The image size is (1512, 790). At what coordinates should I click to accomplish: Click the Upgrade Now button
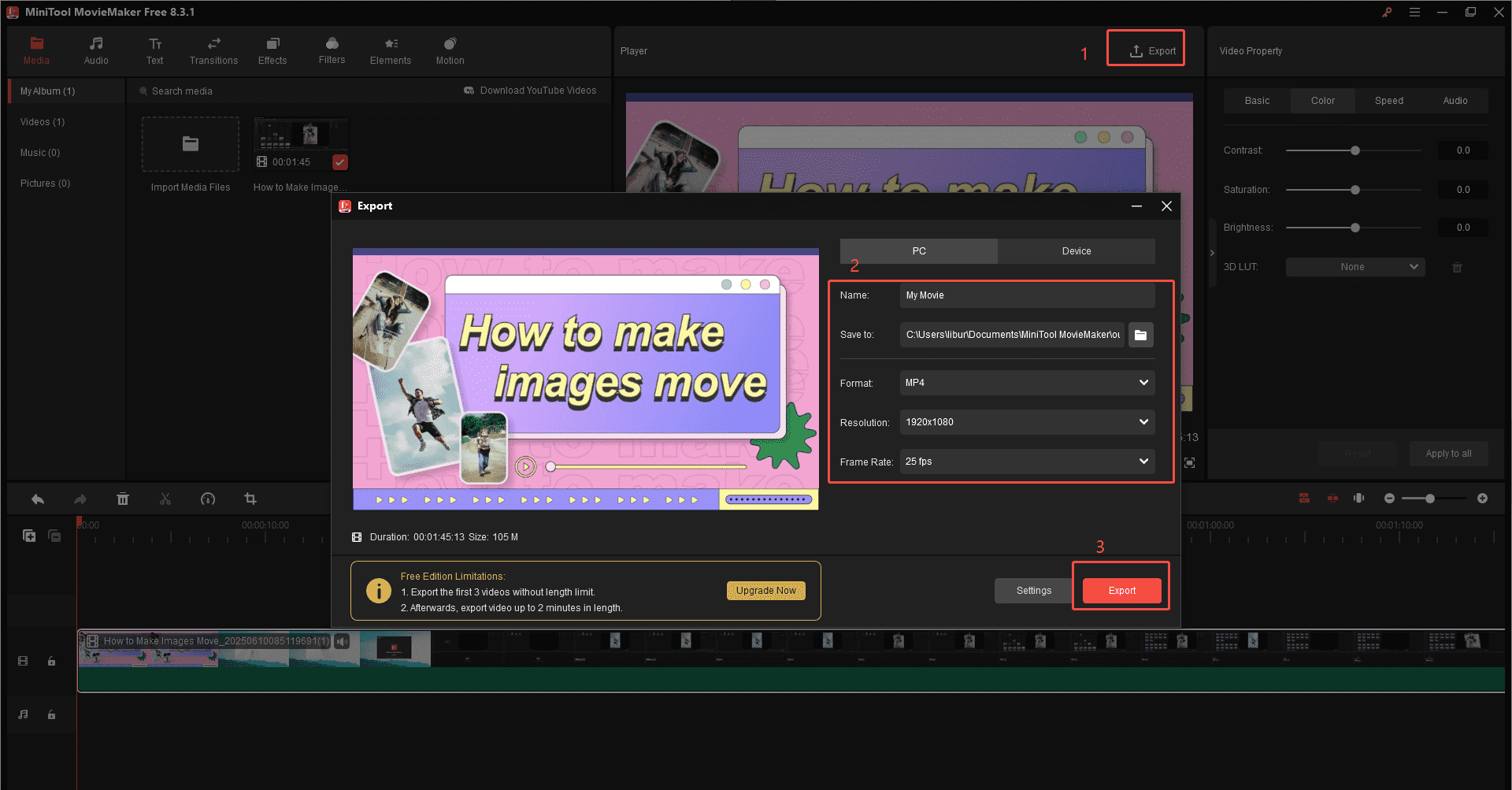765,590
